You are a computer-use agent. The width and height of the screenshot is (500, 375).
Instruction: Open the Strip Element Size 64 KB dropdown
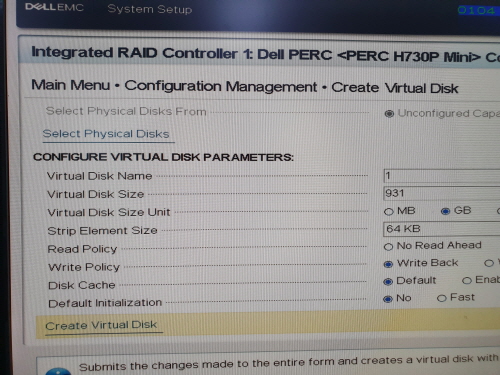tap(442, 229)
